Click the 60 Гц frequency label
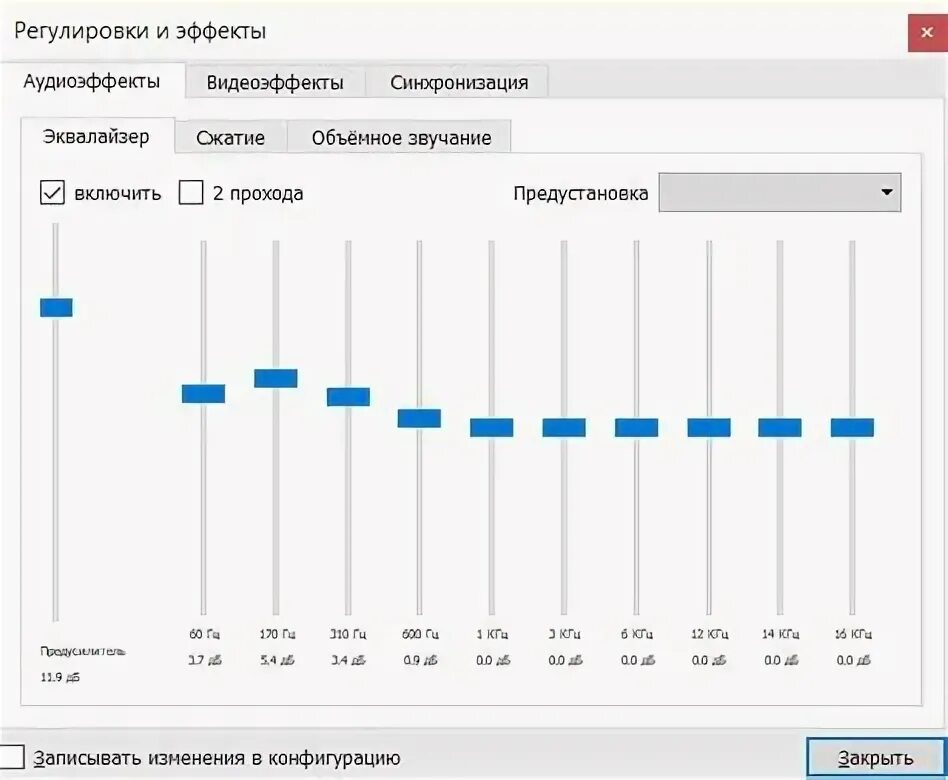The width and height of the screenshot is (948, 780). coord(204,634)
